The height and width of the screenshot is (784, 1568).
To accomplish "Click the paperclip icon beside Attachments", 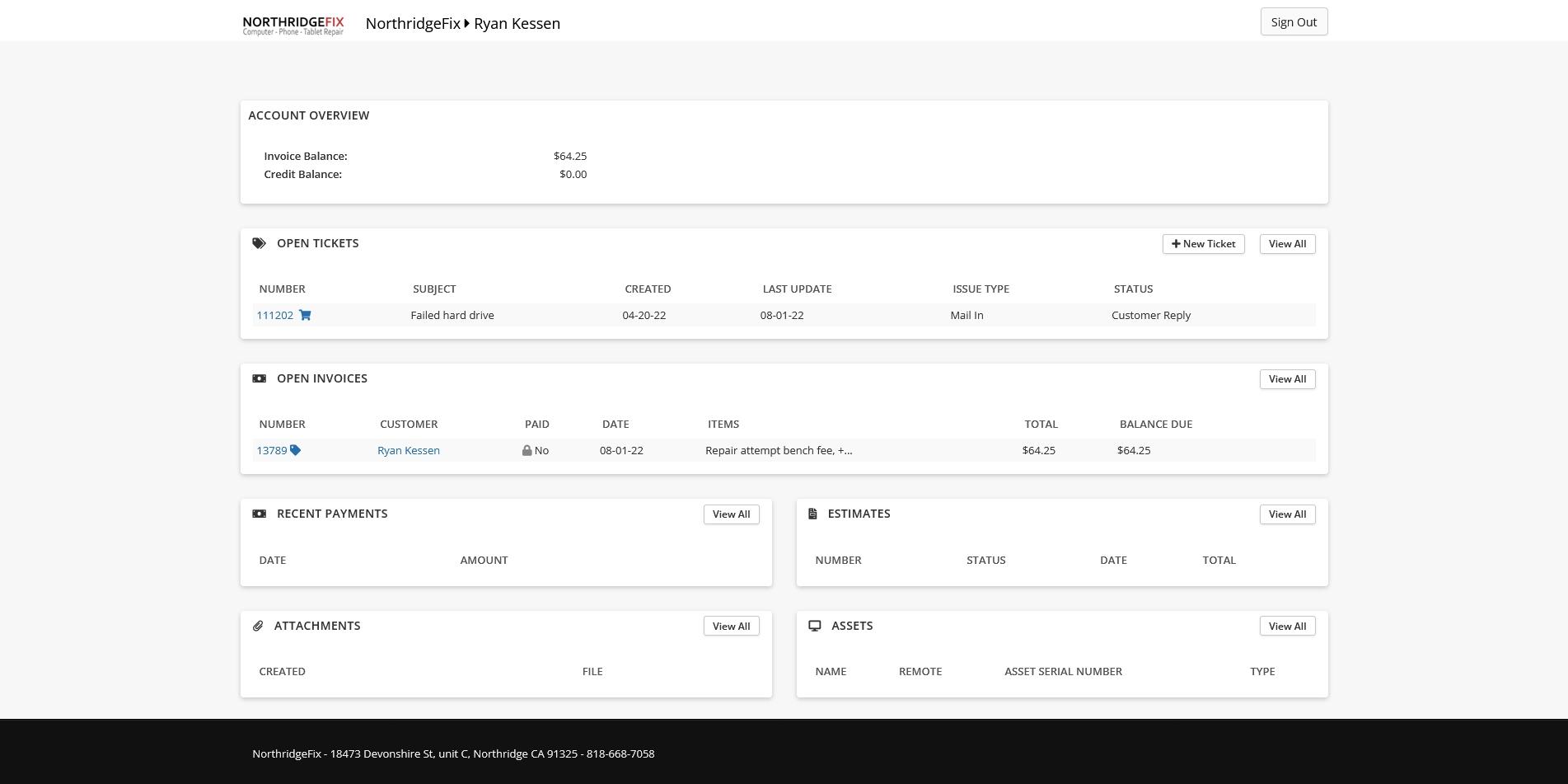I will click(x=258, y=626).
